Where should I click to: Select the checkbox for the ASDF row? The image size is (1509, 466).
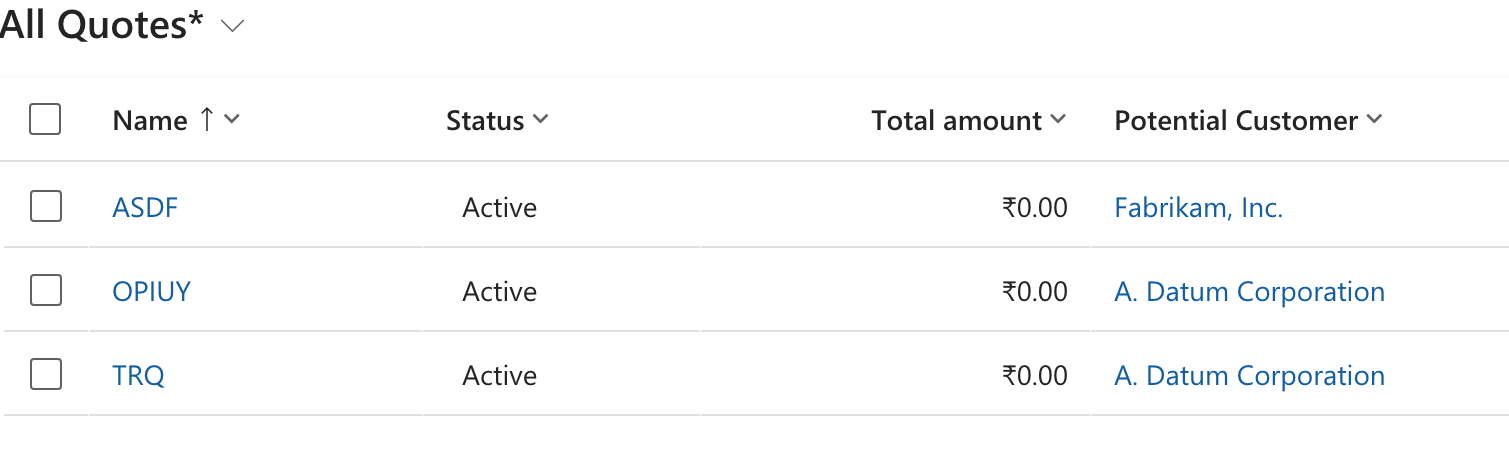point(45,207)
